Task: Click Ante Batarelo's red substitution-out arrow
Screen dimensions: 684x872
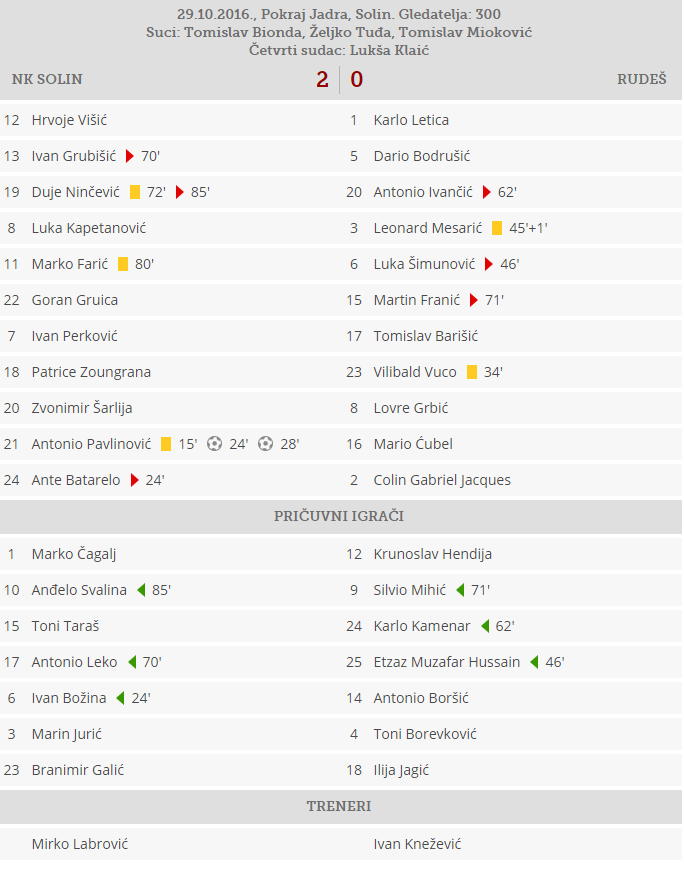Action: 133,480
